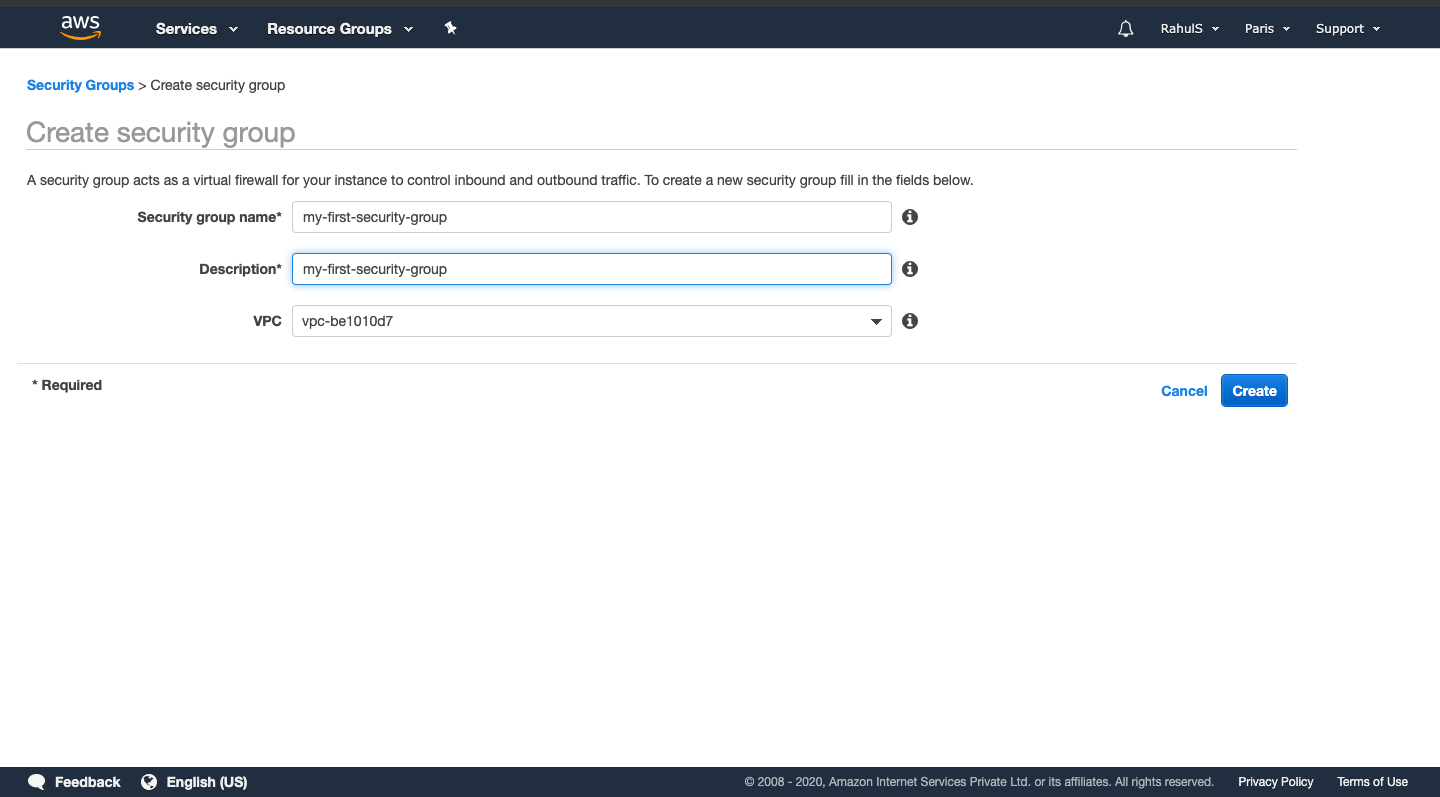1440x797 pixels.
Task: Click the language globe icon in footer
Action: 149,781
